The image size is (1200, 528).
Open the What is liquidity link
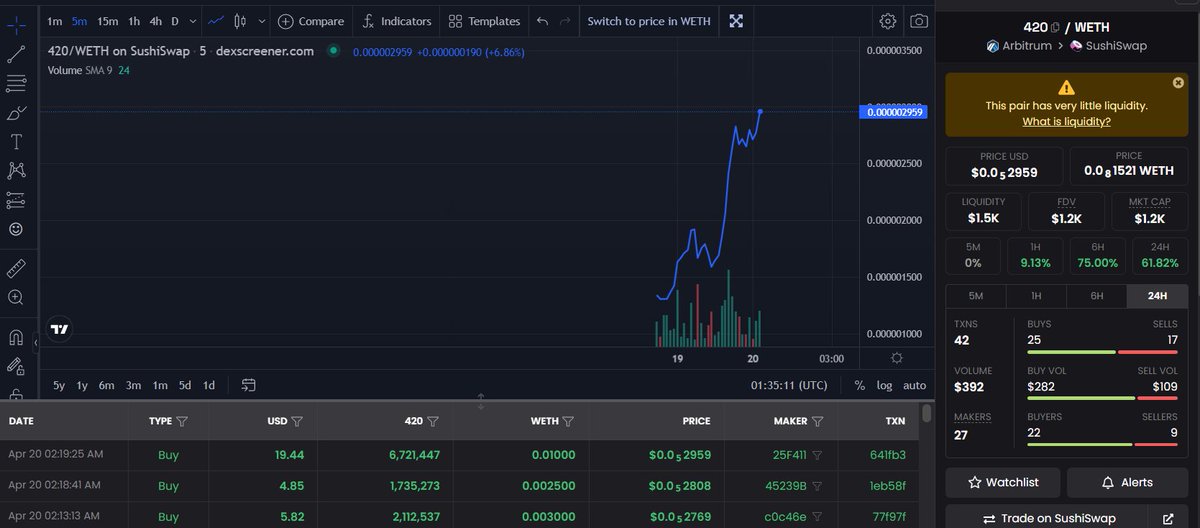coord(1066,121)
